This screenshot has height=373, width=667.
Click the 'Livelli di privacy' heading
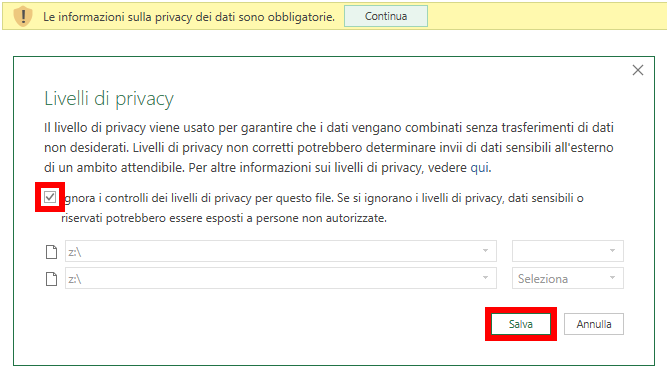click(109, 99)
